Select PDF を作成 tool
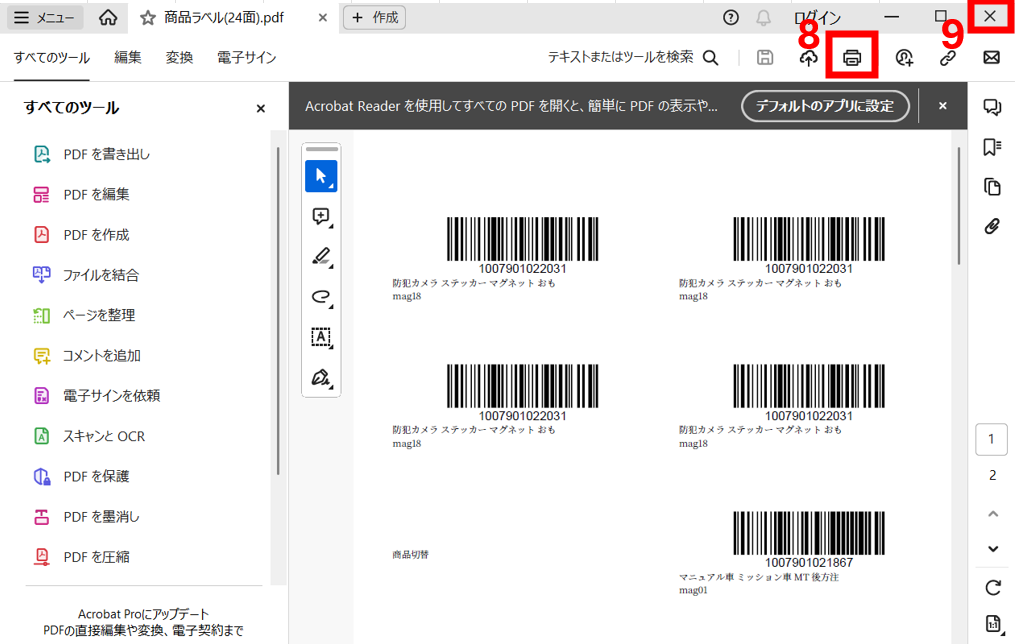Screen dimensions: 1015x644 (x=81, y=234)
